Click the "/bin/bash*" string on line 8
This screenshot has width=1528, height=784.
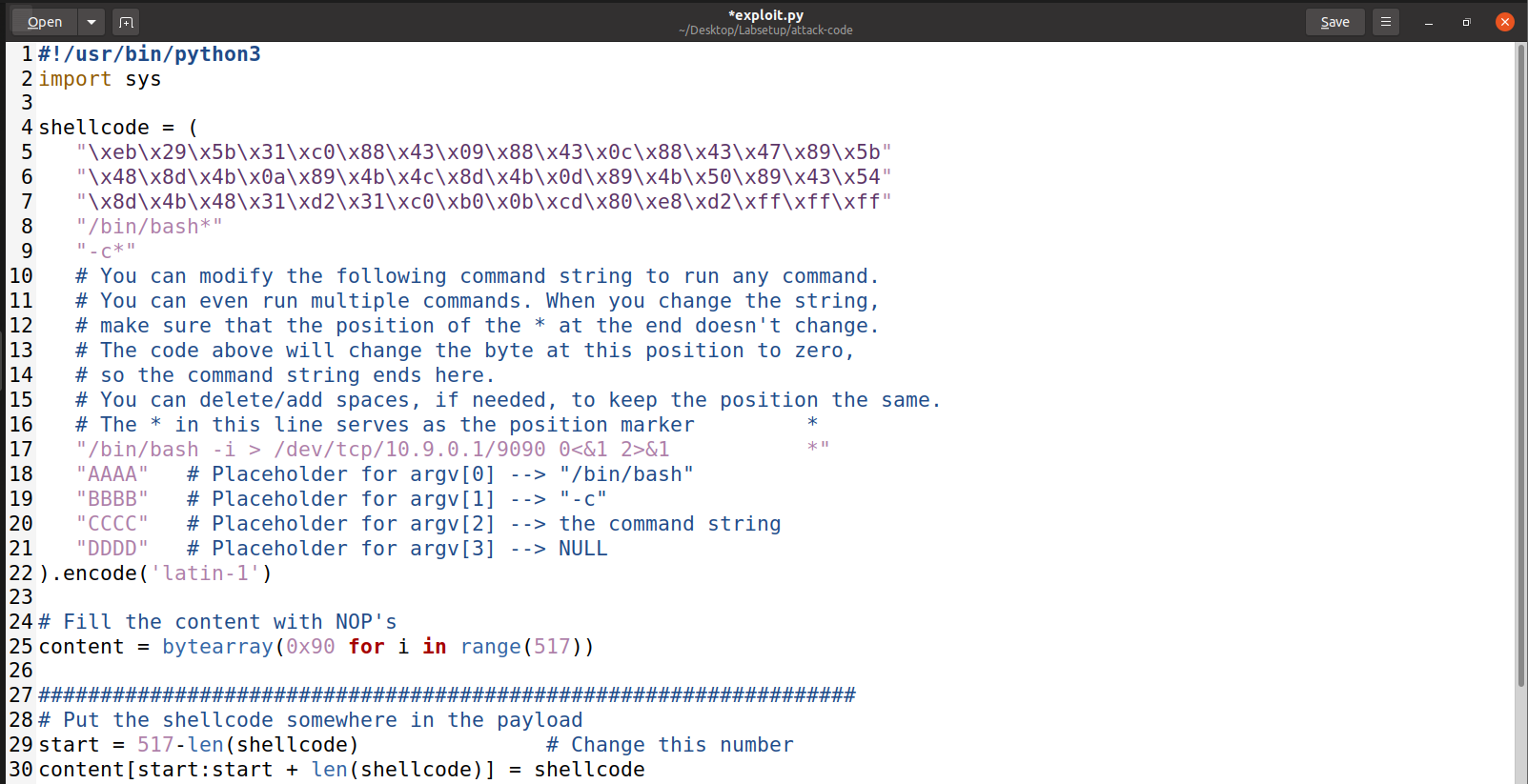150,227
